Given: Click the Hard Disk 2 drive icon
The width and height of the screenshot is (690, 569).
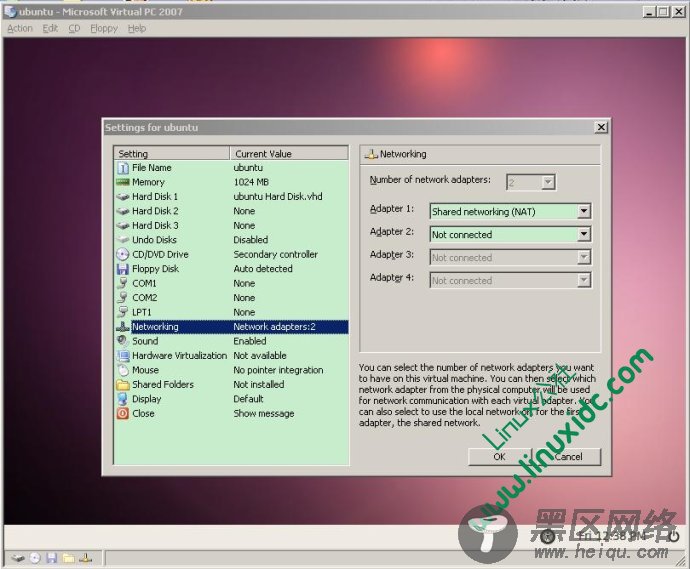Looking at the screenshot, I should pos(123,211).
